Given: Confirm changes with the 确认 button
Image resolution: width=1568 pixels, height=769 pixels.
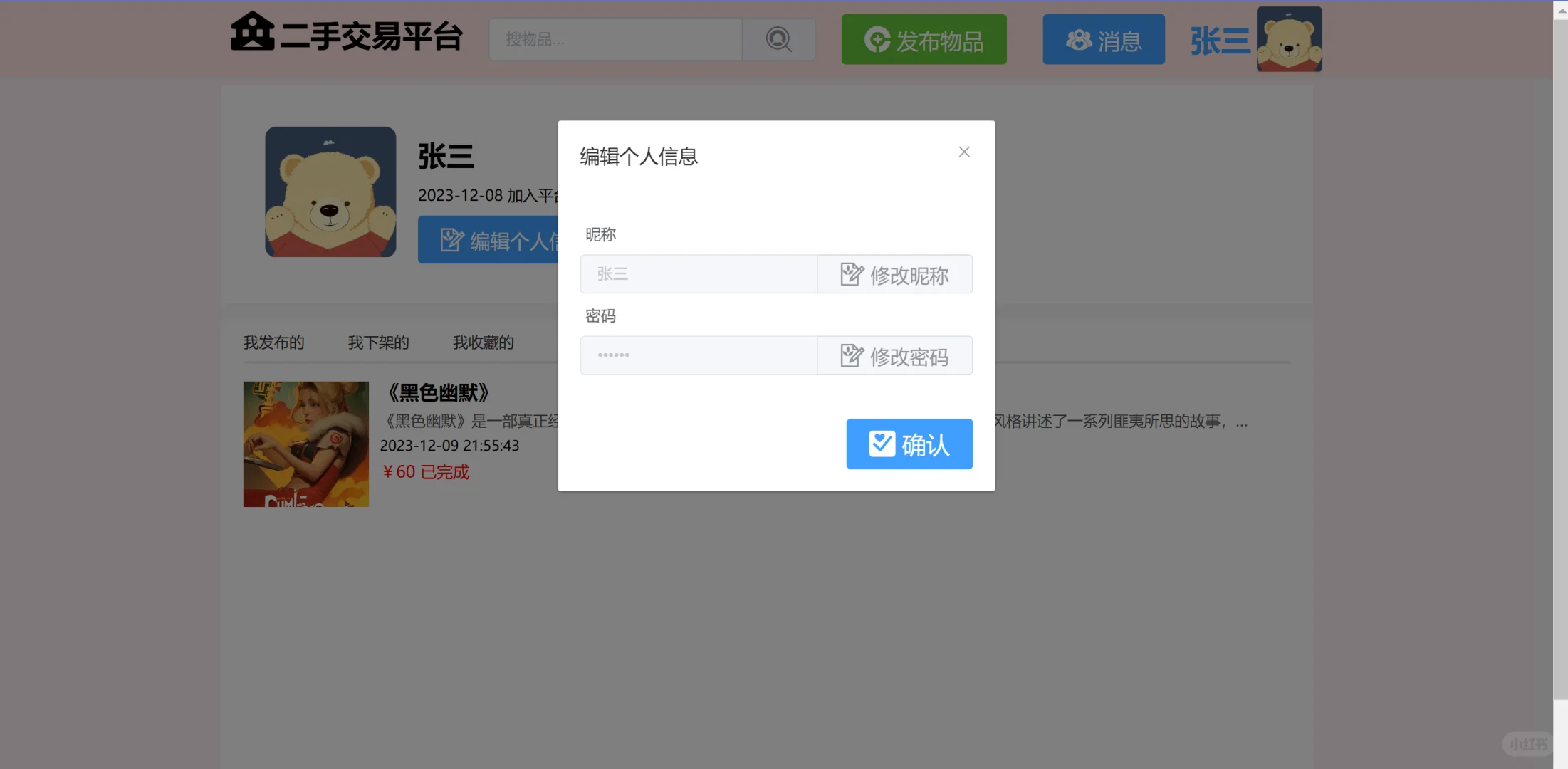Looking at the screenshot, I should pos(909,444).
